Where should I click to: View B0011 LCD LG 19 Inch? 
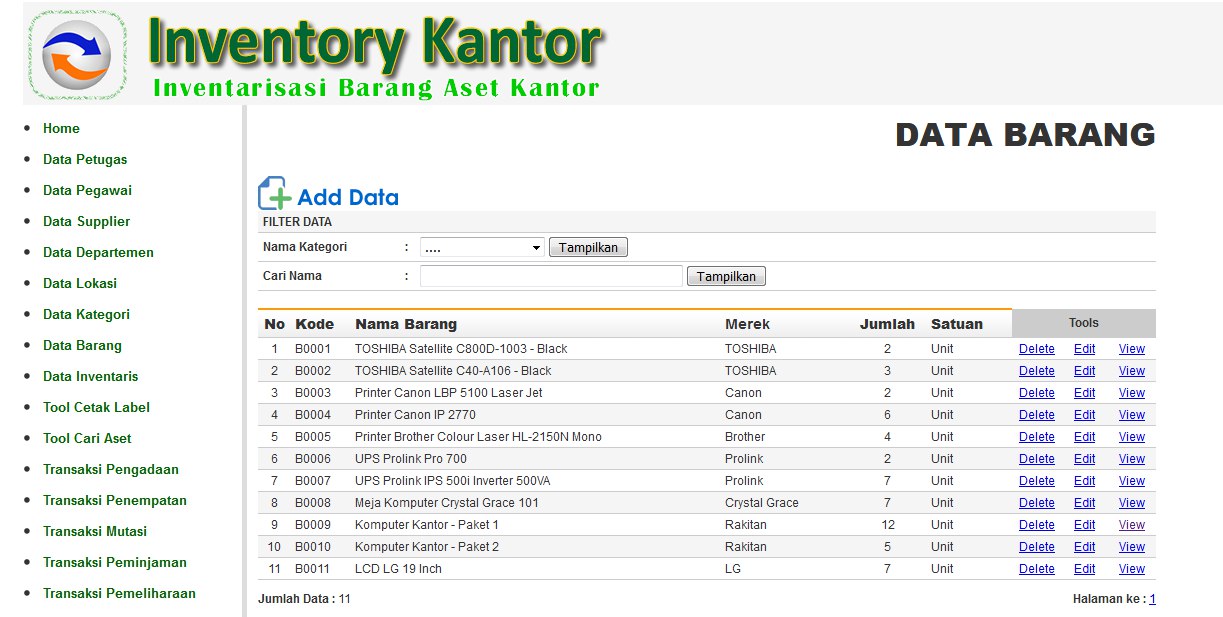coord(1132,569)
